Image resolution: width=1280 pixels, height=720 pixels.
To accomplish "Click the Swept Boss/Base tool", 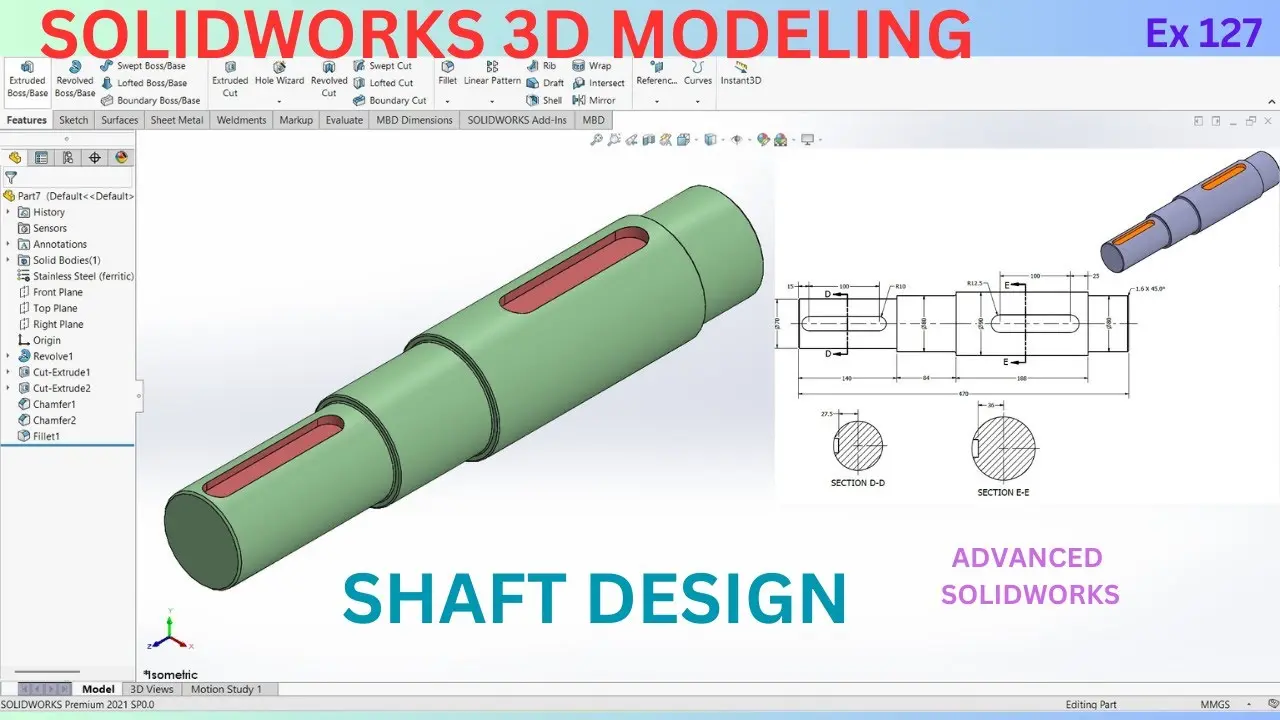I will (143, 66).
